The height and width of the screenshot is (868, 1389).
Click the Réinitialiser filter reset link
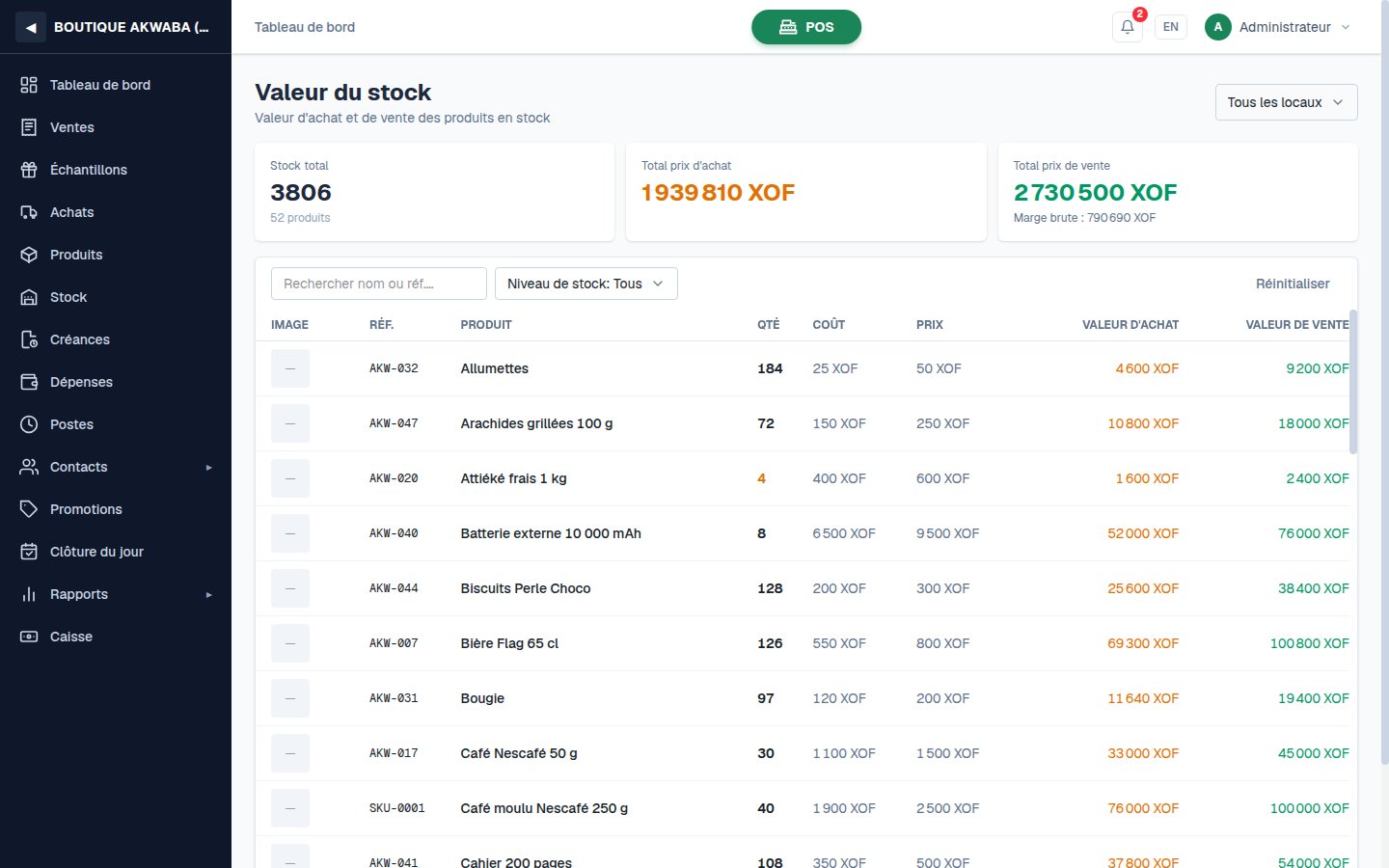coord(1293,284)
